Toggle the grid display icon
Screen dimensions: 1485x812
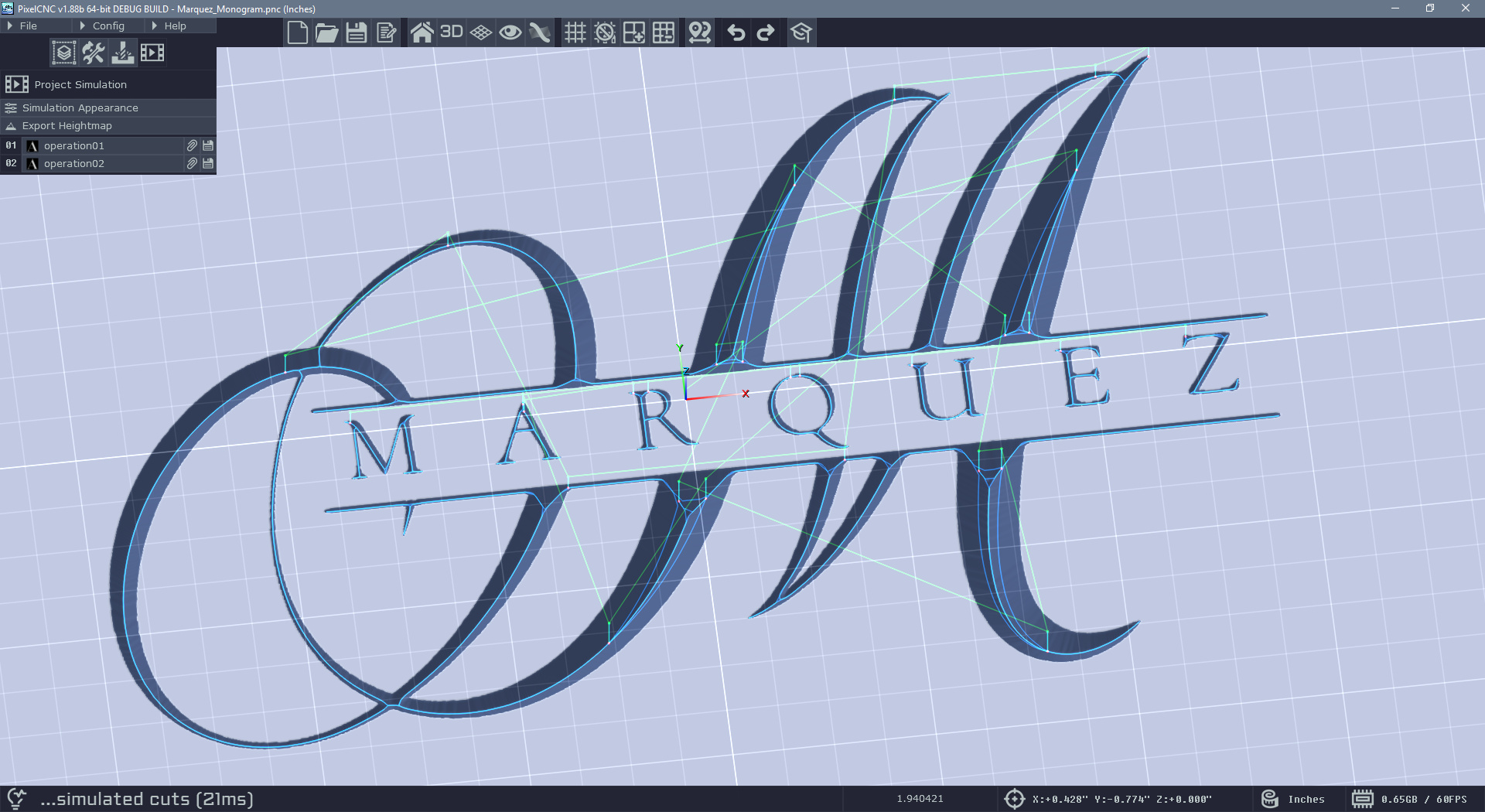(575, 32)
